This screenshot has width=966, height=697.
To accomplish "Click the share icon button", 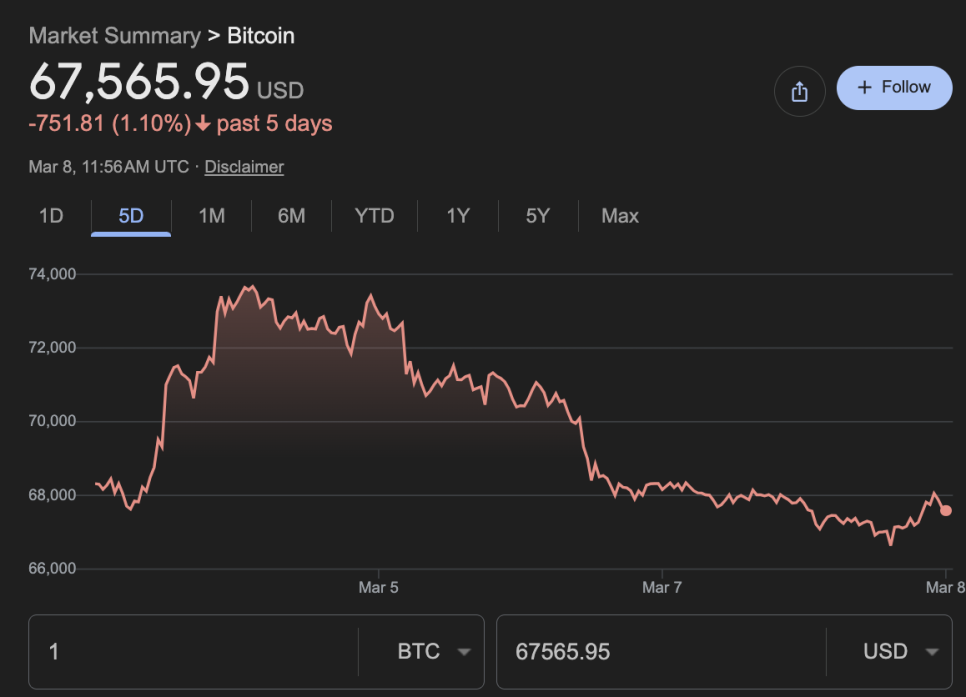I will coord(799,92).
